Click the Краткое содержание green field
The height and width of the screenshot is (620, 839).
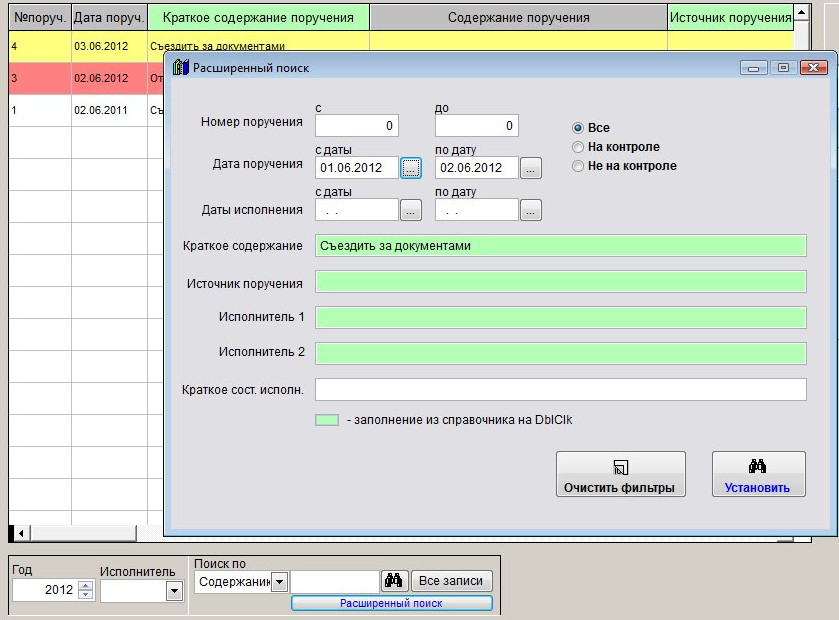(561, 246)
